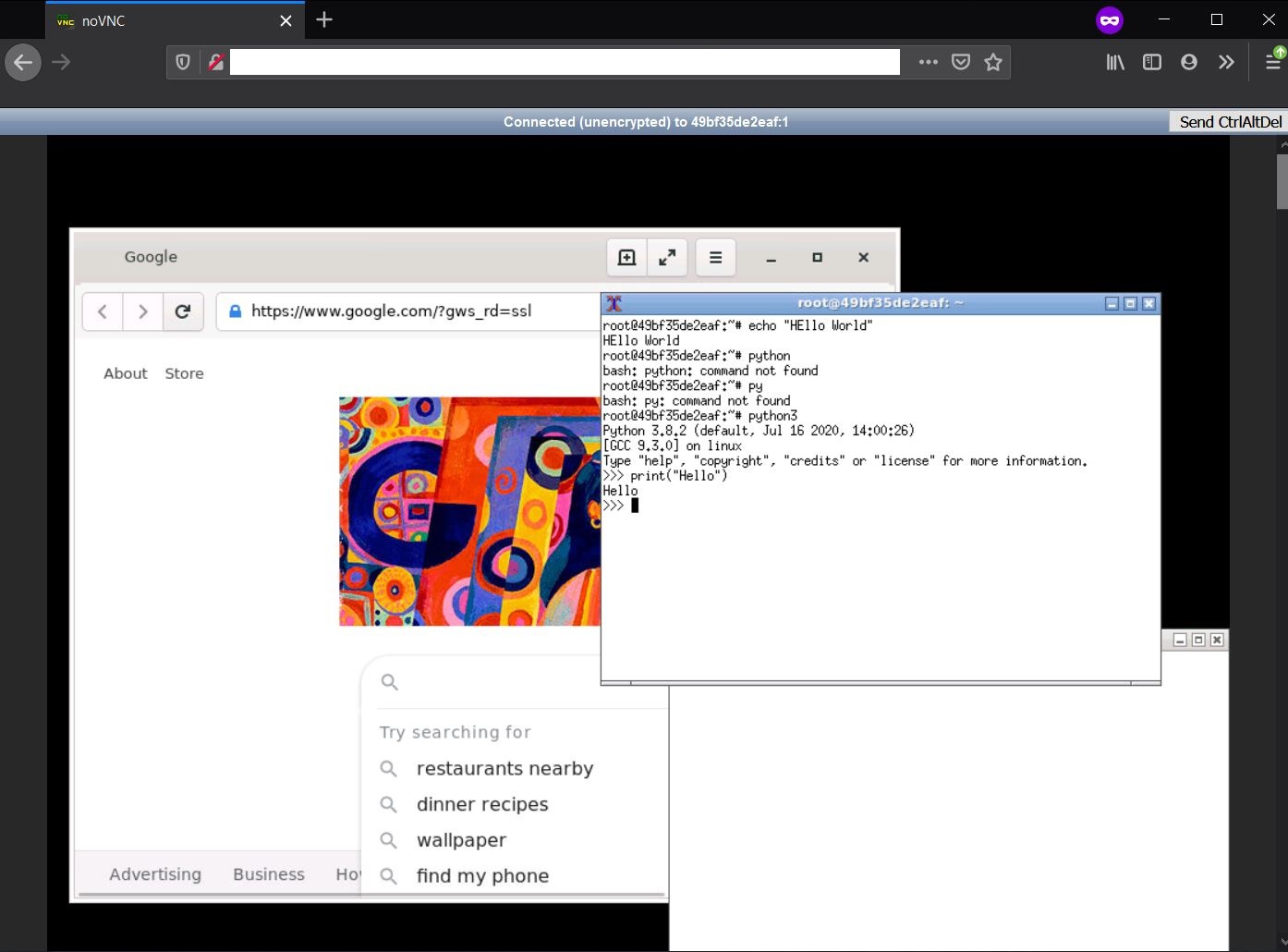Bookmark this page with star
1288x952 pixels.
click(993, 62)
